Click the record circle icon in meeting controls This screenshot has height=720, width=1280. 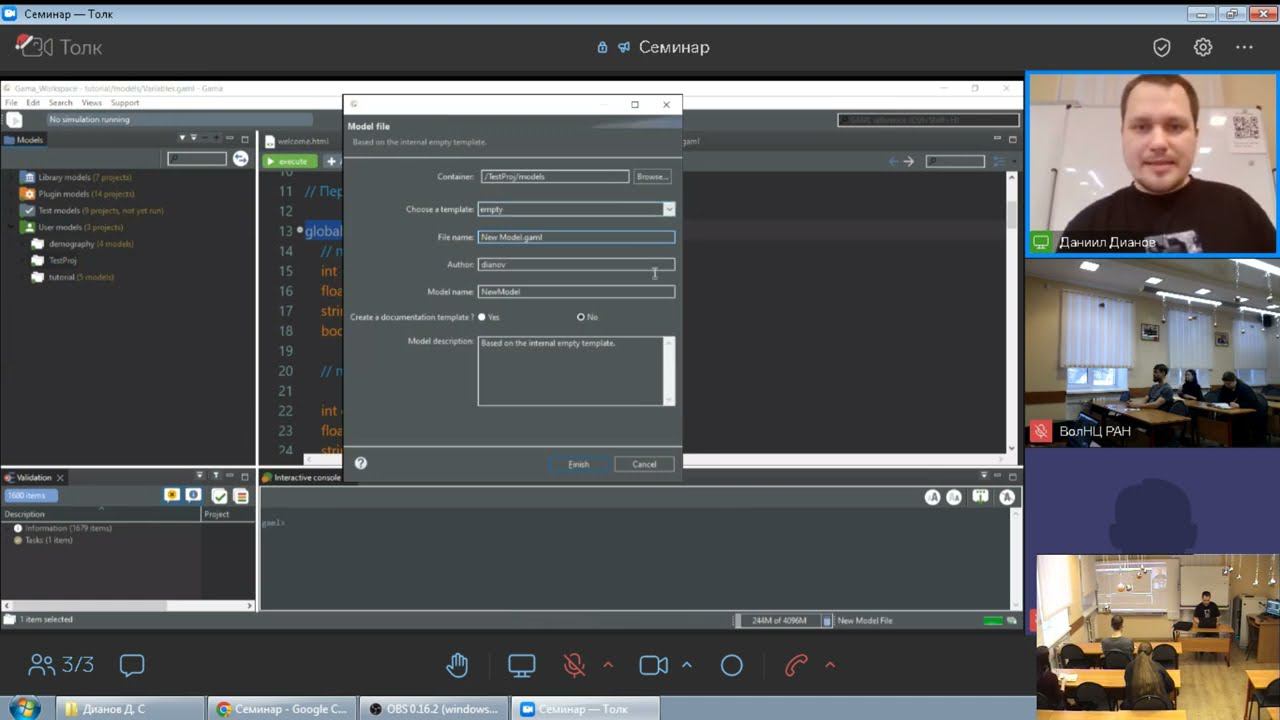click(732, 665)
